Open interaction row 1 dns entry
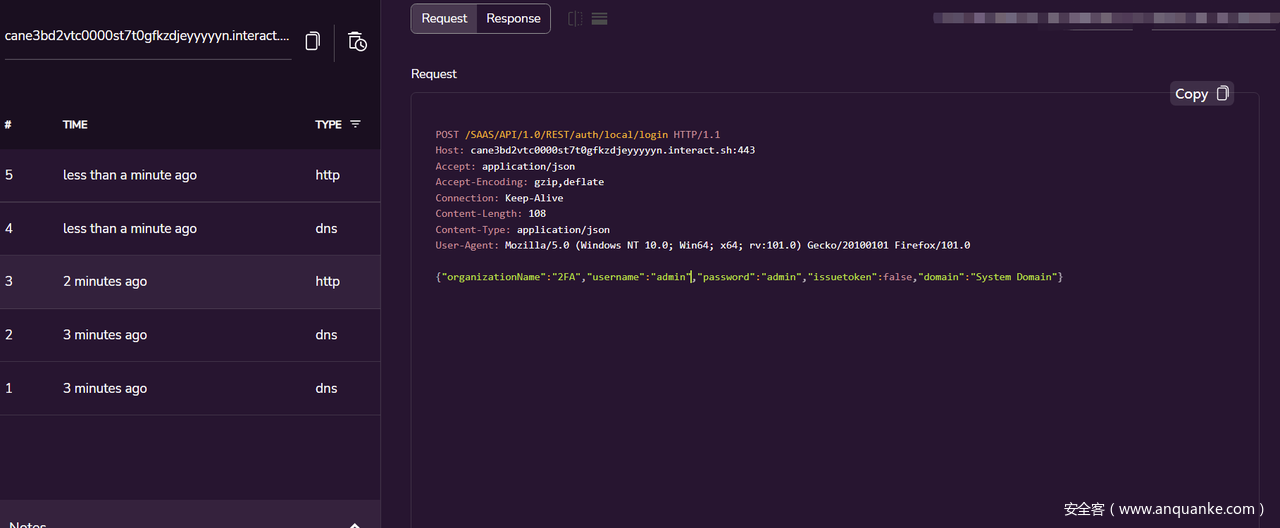The image size is (1280, 528). coord(190,389)
